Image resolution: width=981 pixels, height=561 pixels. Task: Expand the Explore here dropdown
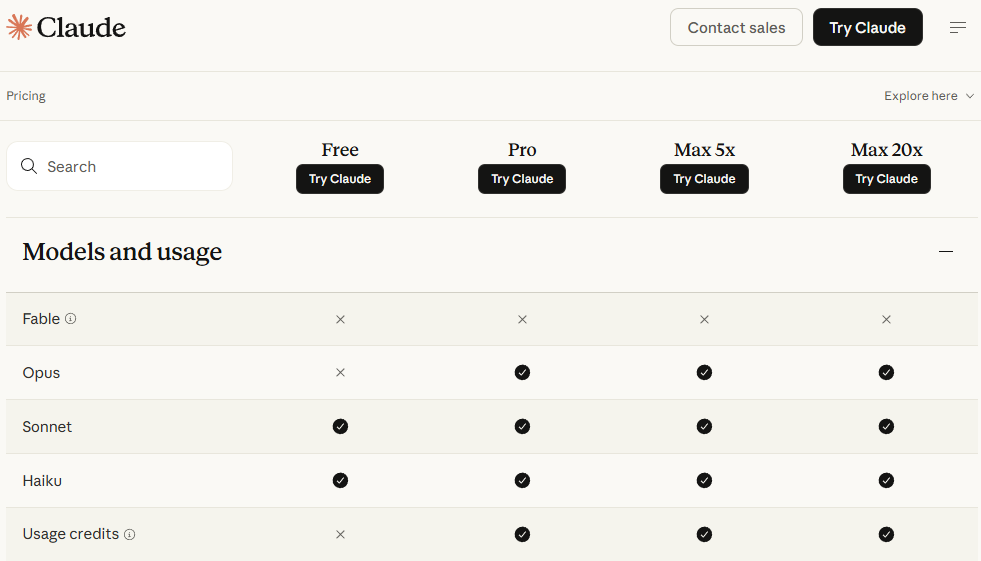click(x=929, y=96)
